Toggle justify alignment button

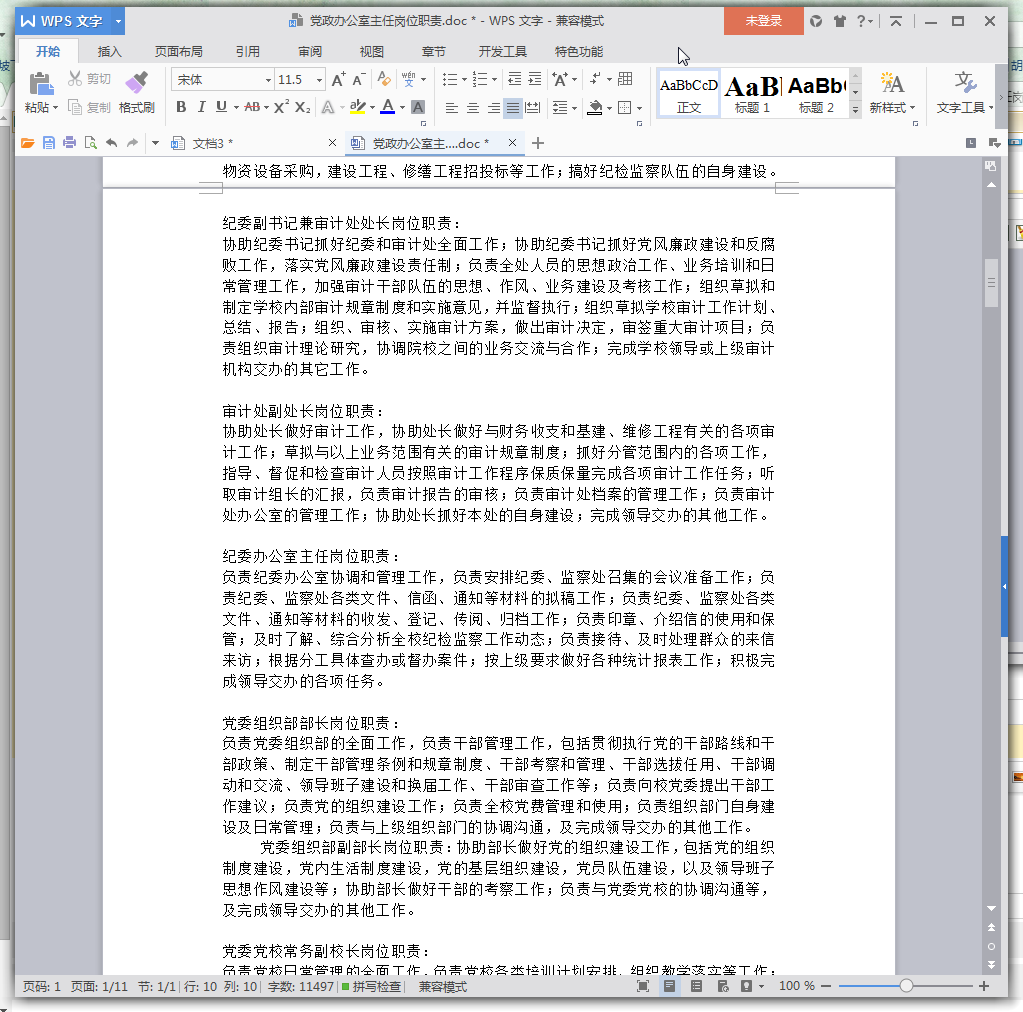point(513,108)
